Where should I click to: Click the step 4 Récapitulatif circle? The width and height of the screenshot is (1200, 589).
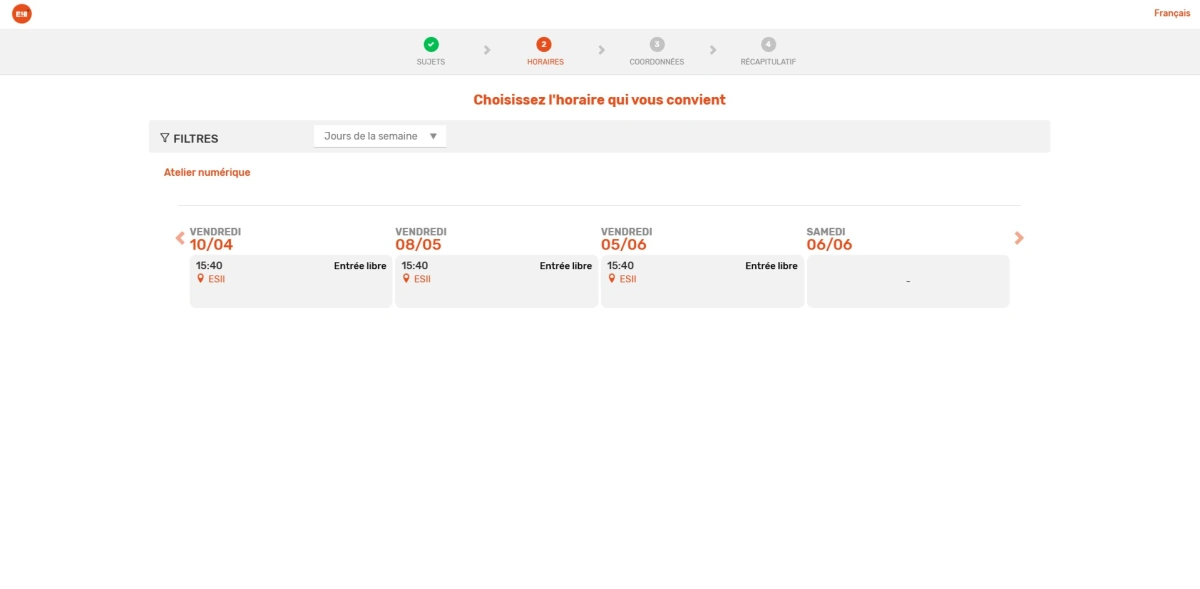coord(768,44)
